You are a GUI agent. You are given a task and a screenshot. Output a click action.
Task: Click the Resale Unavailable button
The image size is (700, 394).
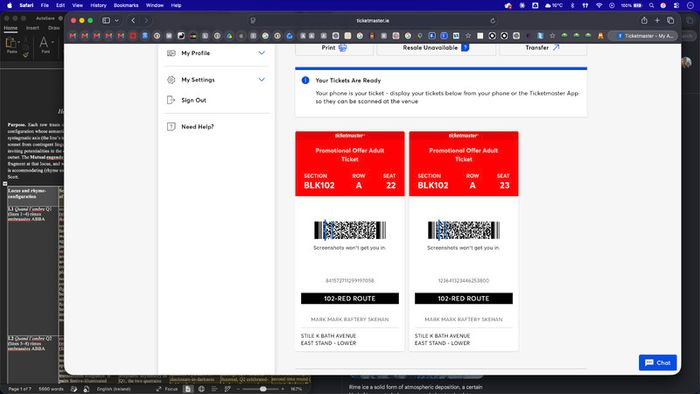436,49
